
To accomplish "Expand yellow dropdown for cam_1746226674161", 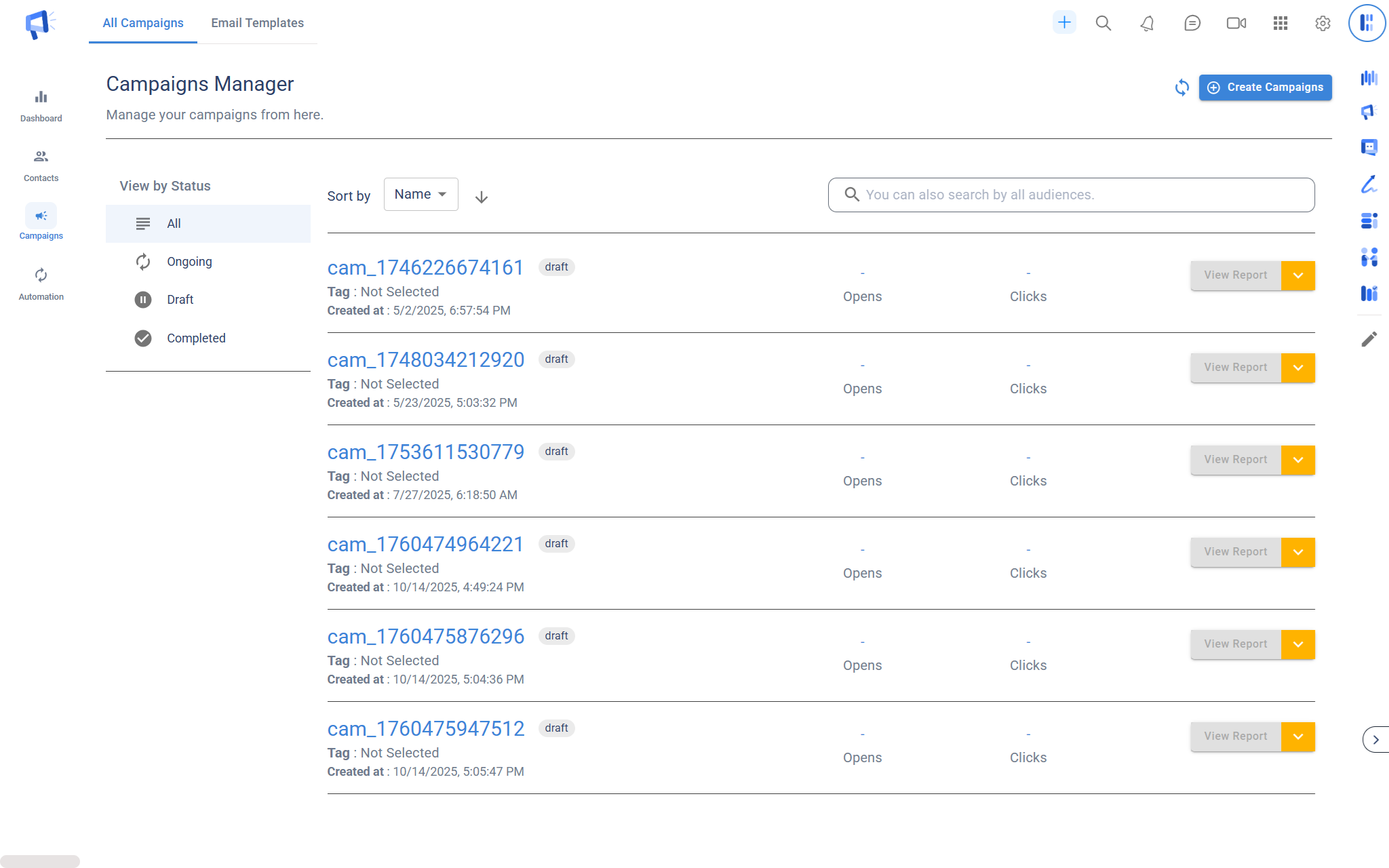I will pos(1297,276).
